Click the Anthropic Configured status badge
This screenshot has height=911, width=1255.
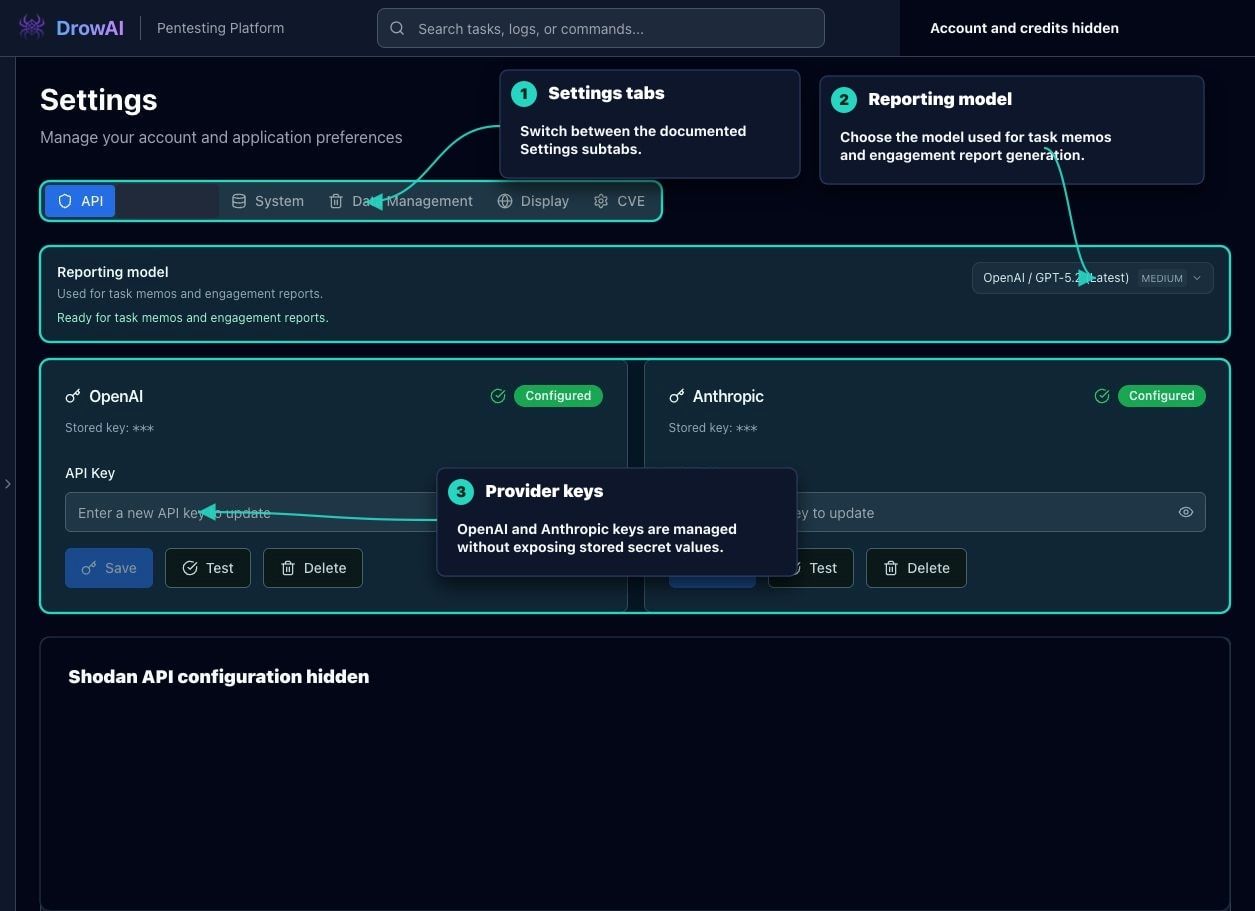[1162, 396]
